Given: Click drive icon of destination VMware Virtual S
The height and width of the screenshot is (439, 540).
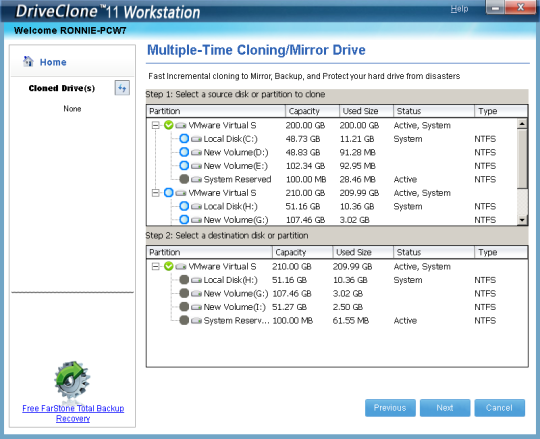Looking at the screenshot, I should click(181, 266).
